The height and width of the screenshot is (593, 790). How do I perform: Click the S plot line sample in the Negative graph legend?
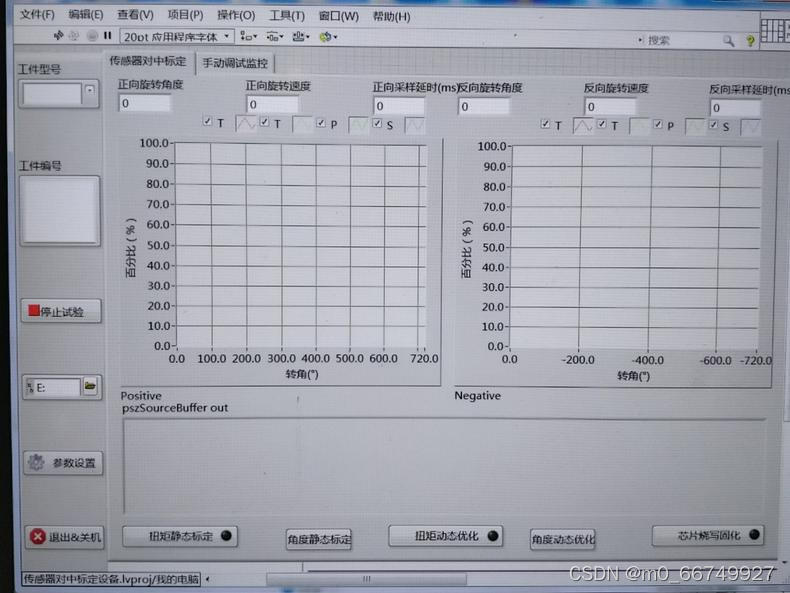pyautogui.click(x=750, y=127)
